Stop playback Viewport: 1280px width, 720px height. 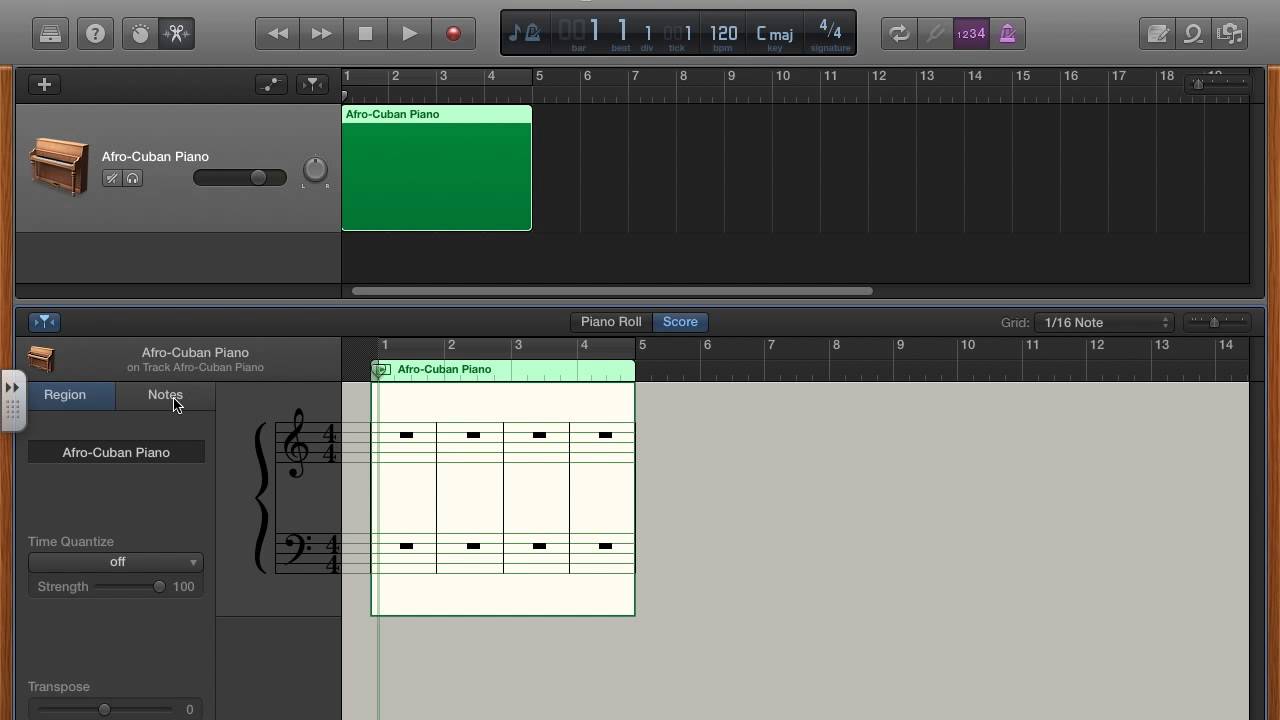tap(365, 34)
